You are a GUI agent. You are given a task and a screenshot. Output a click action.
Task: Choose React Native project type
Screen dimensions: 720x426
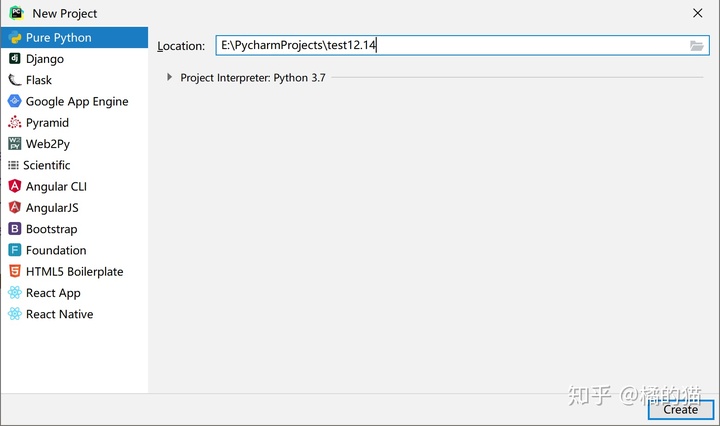74,314
